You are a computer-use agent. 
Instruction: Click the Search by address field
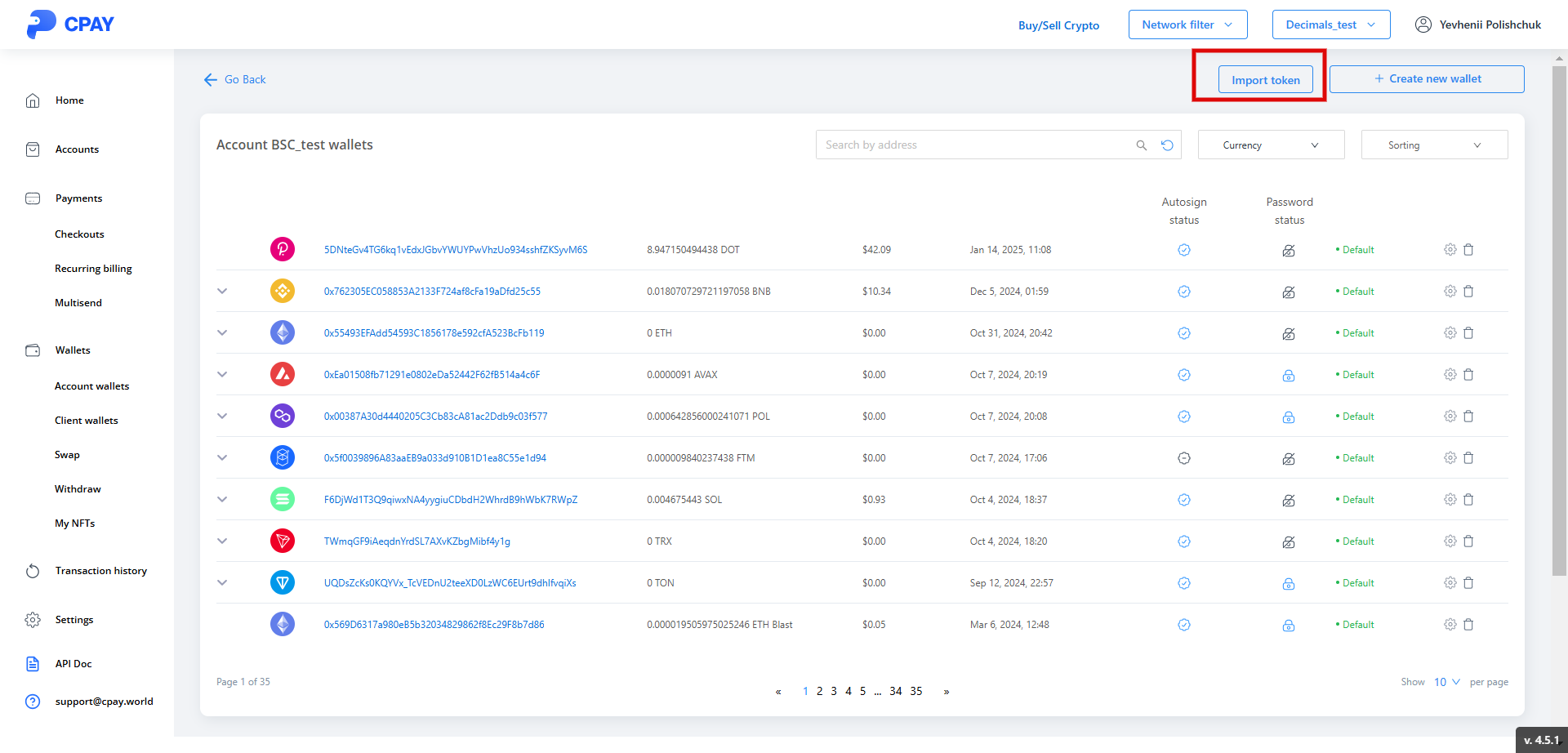coord(972,145)
